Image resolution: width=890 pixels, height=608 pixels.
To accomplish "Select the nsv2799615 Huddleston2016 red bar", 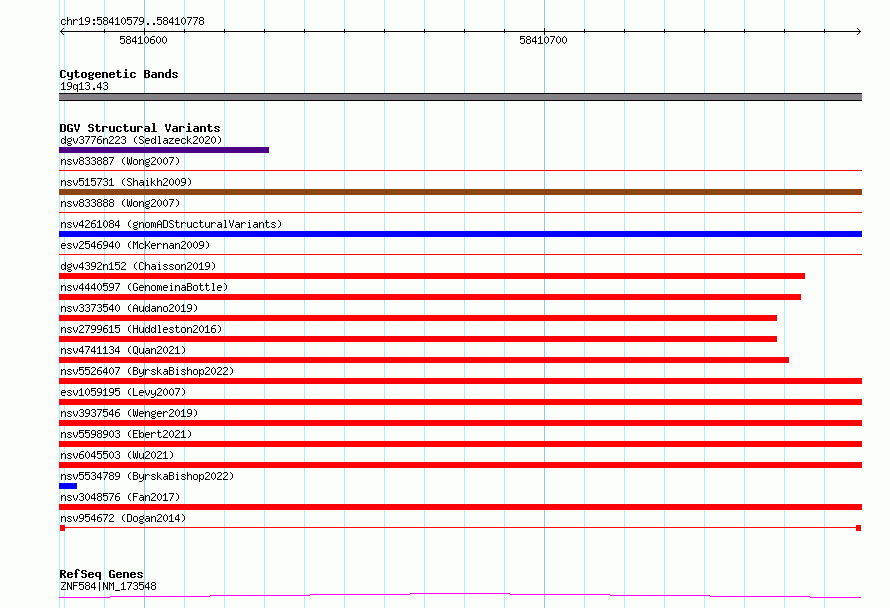I will click(418, 339).
